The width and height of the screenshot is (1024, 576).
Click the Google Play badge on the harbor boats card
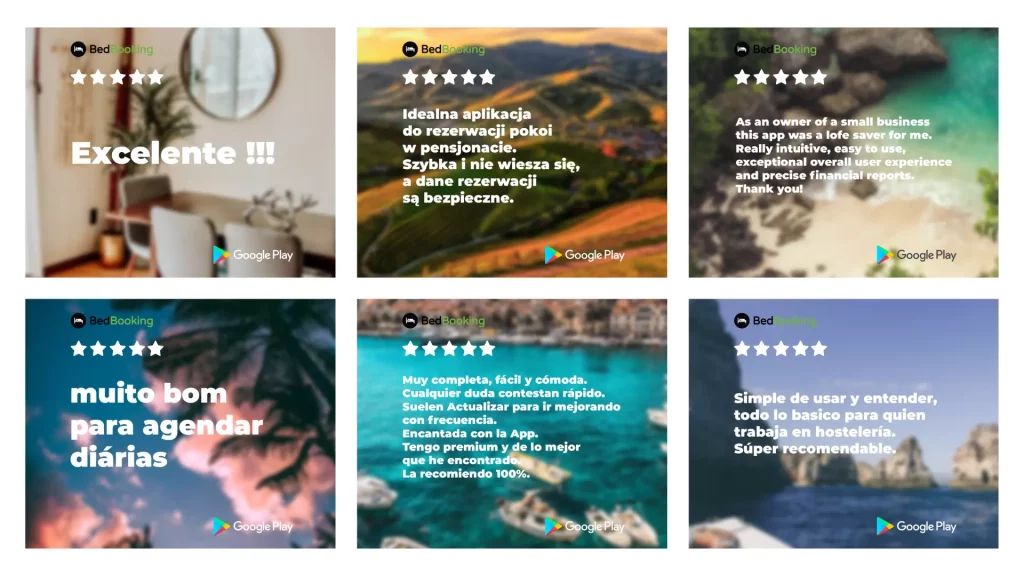coord(584,526)
